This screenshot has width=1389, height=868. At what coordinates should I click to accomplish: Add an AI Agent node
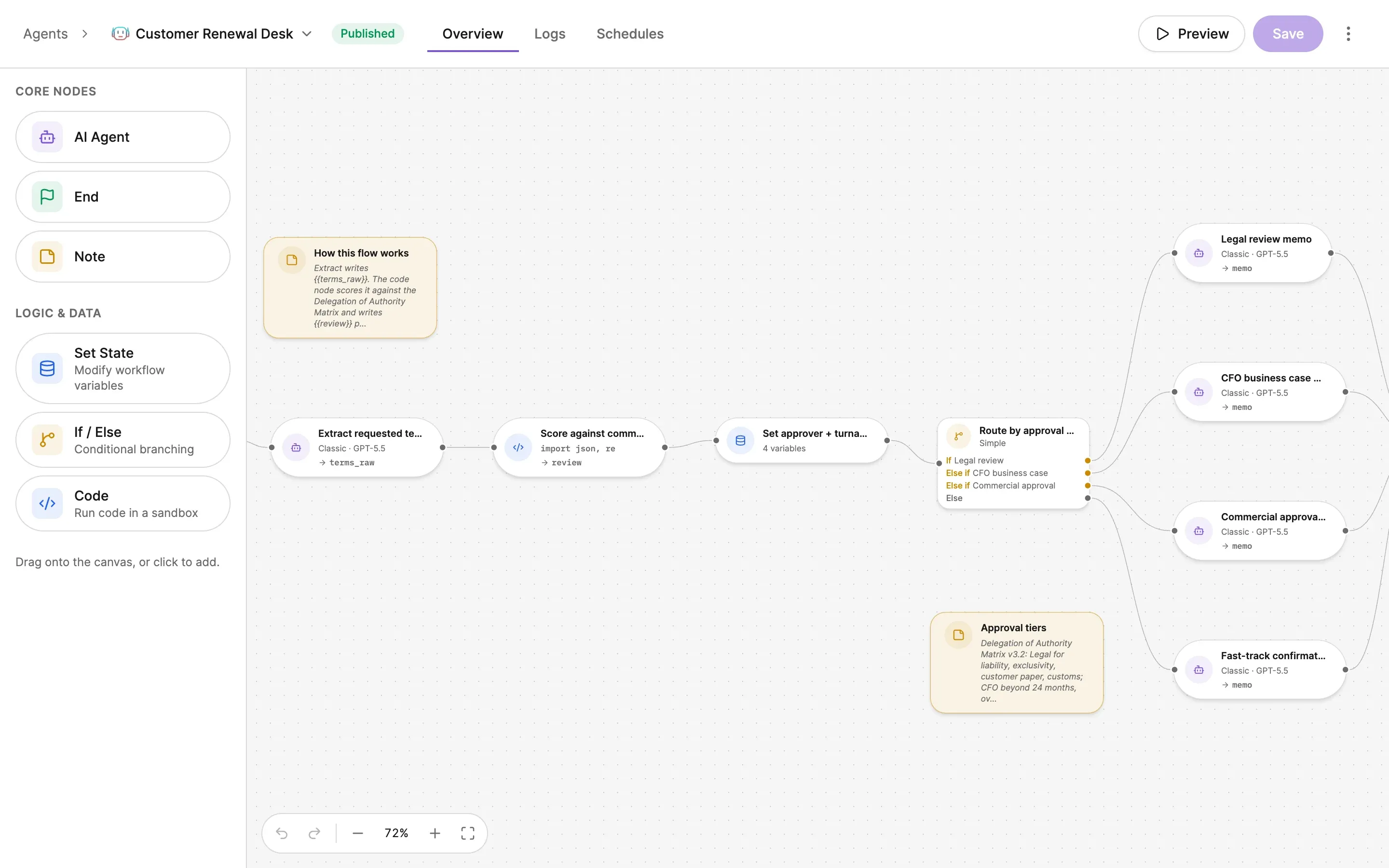123,137
